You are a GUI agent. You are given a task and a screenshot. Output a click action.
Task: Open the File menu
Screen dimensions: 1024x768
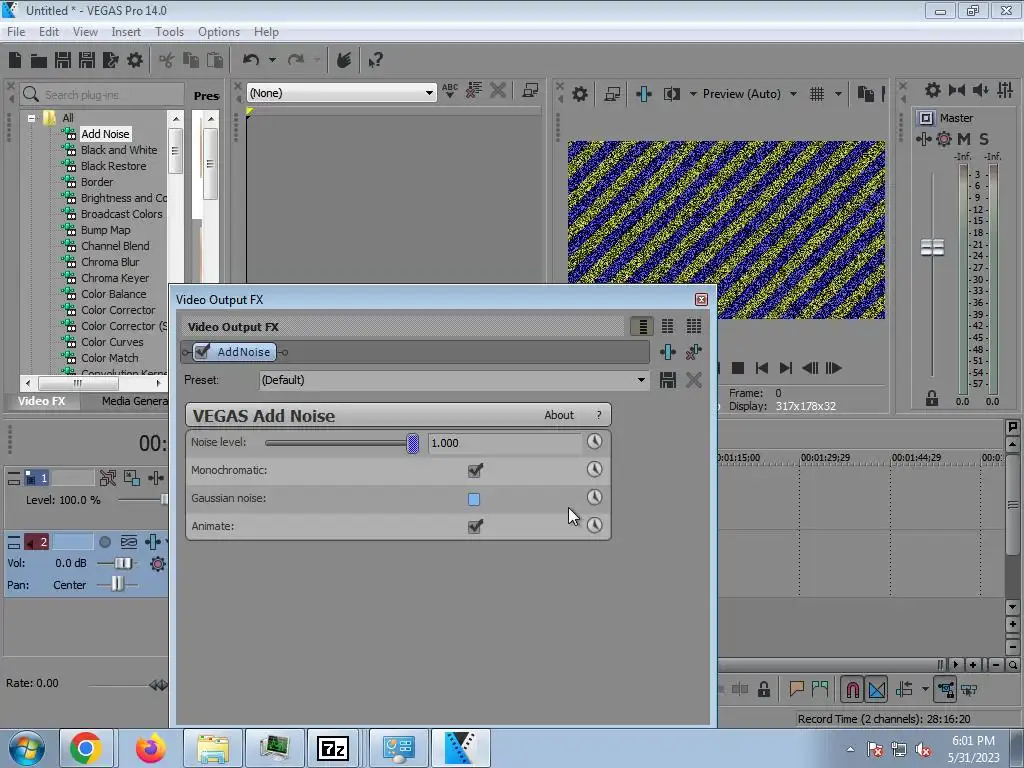(x=16, y=31)
